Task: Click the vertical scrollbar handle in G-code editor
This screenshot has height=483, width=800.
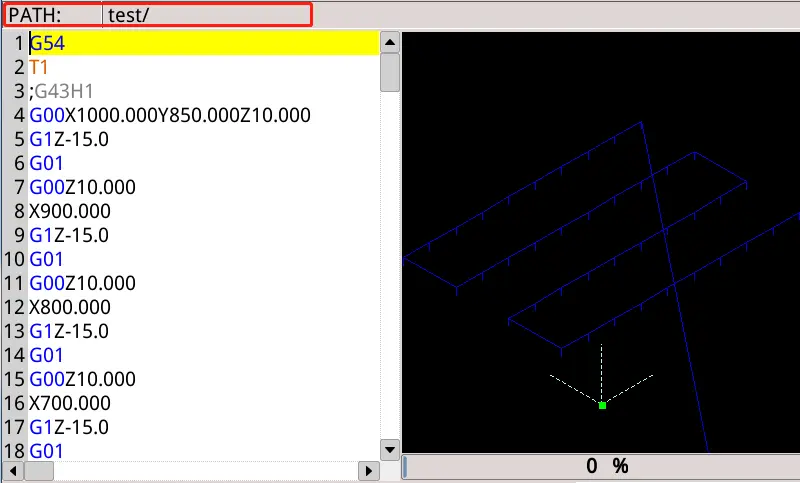Action: [x=390, y=72]
